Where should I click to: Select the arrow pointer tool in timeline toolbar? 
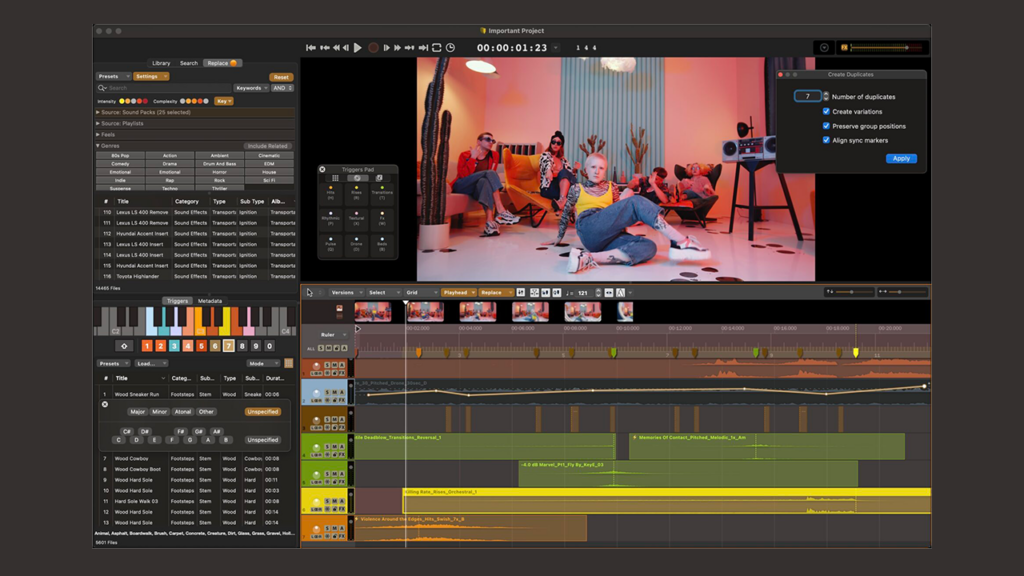tap(310, 293)
